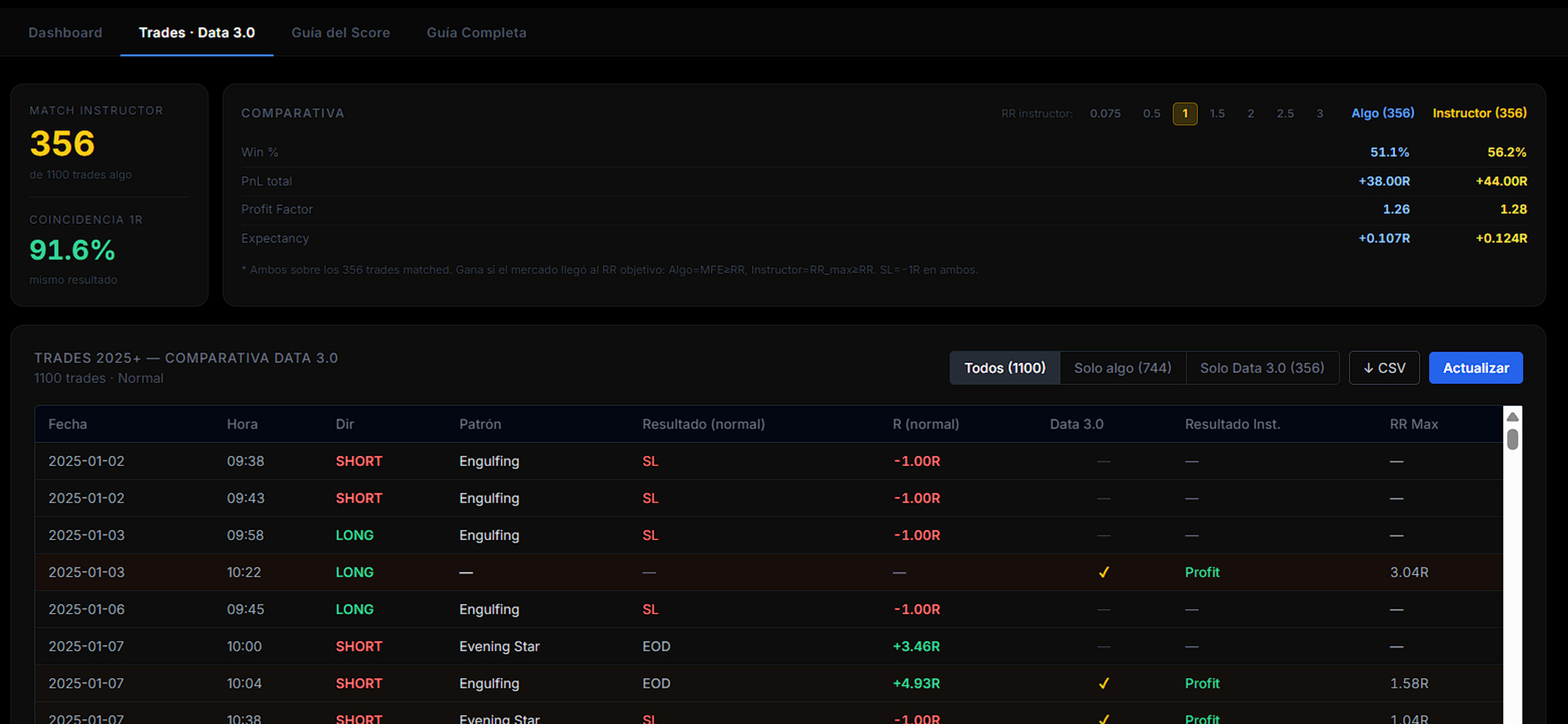Click the Instructor (356) column label
This screenshot has height=724, width=1568.
click(1479, 113)
